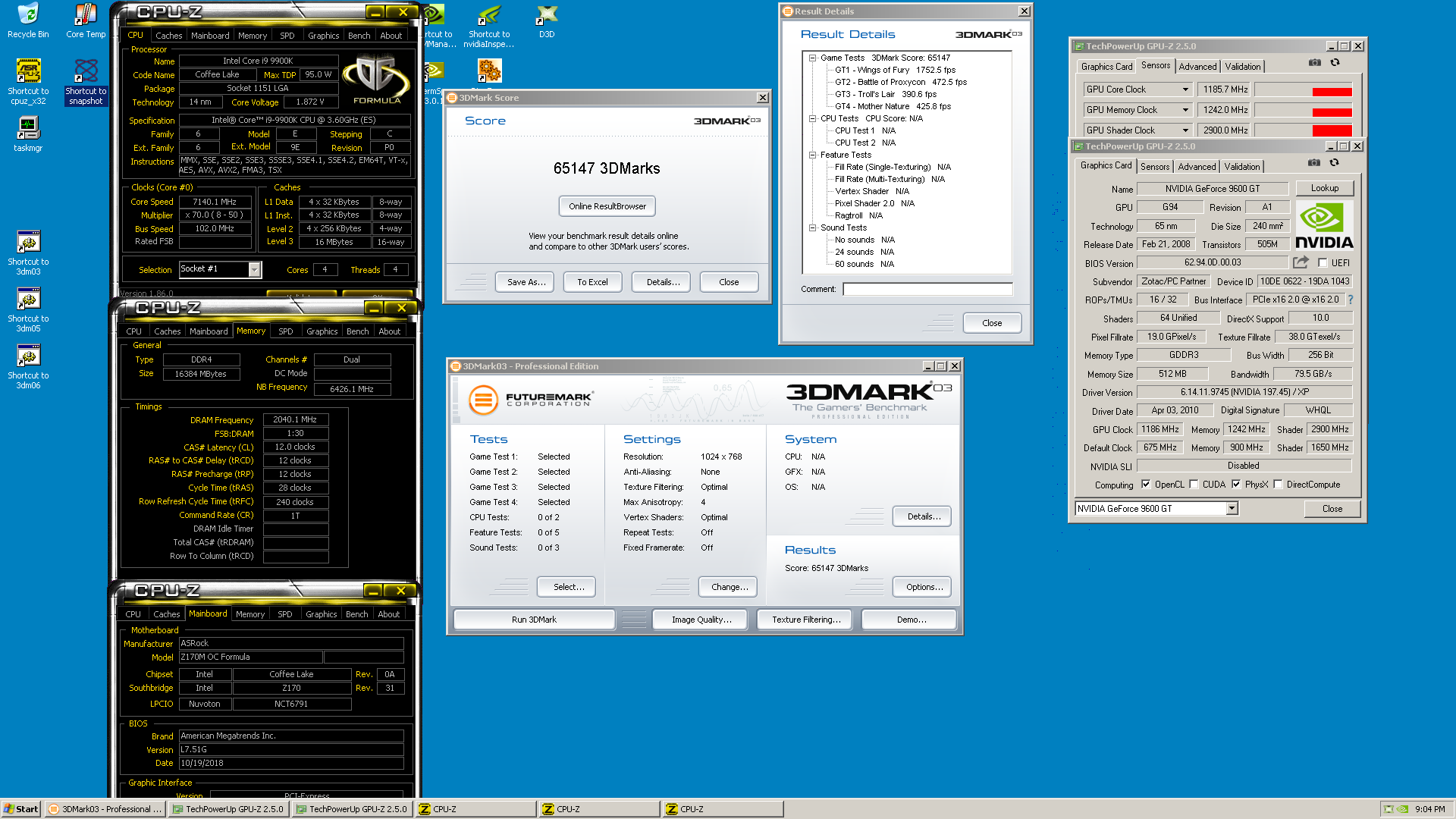Click the NVIDIA logo in GPU-Z

1324,226
